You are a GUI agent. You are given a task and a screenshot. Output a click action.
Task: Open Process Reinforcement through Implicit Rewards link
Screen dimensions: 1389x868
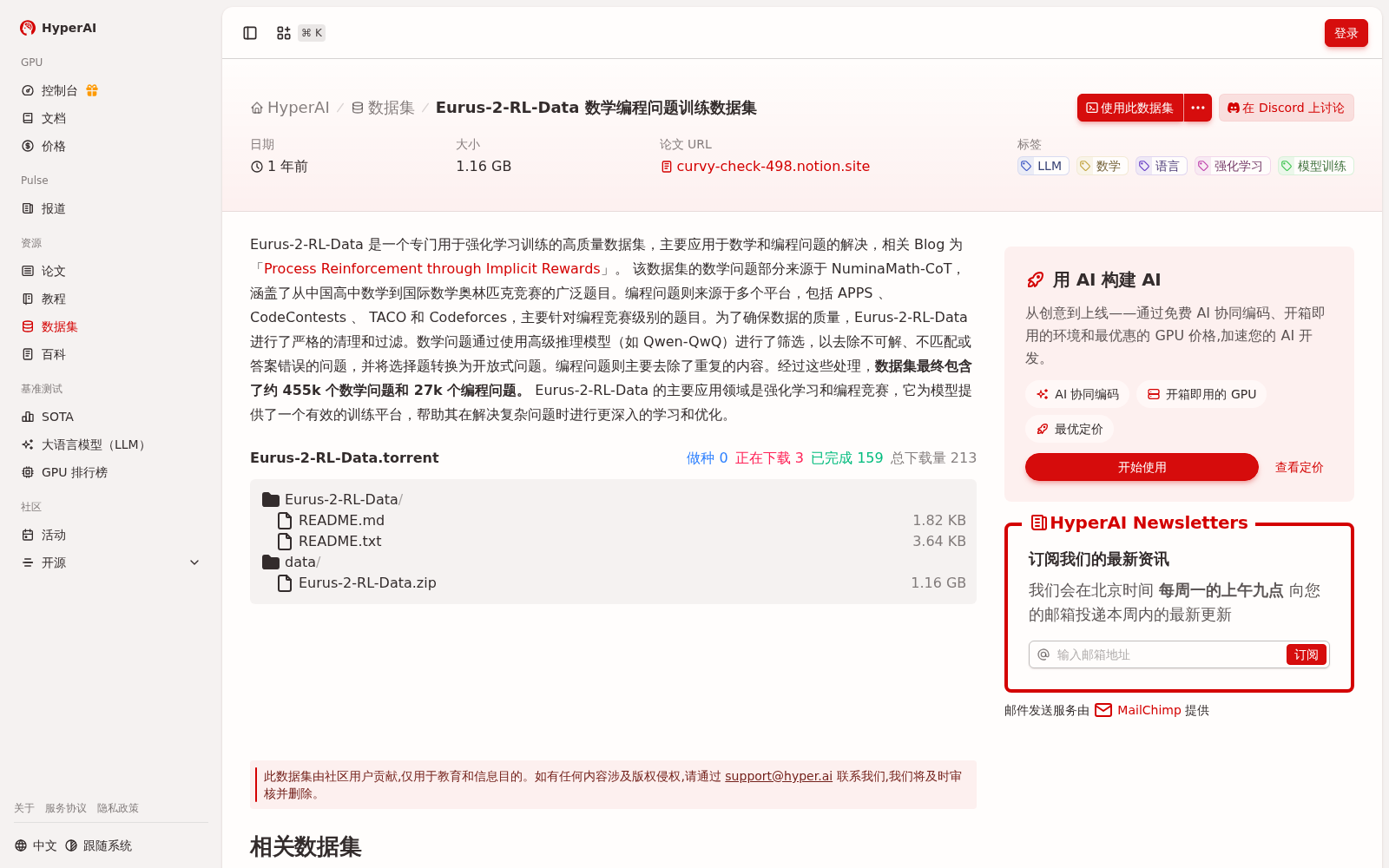(432, 269)
